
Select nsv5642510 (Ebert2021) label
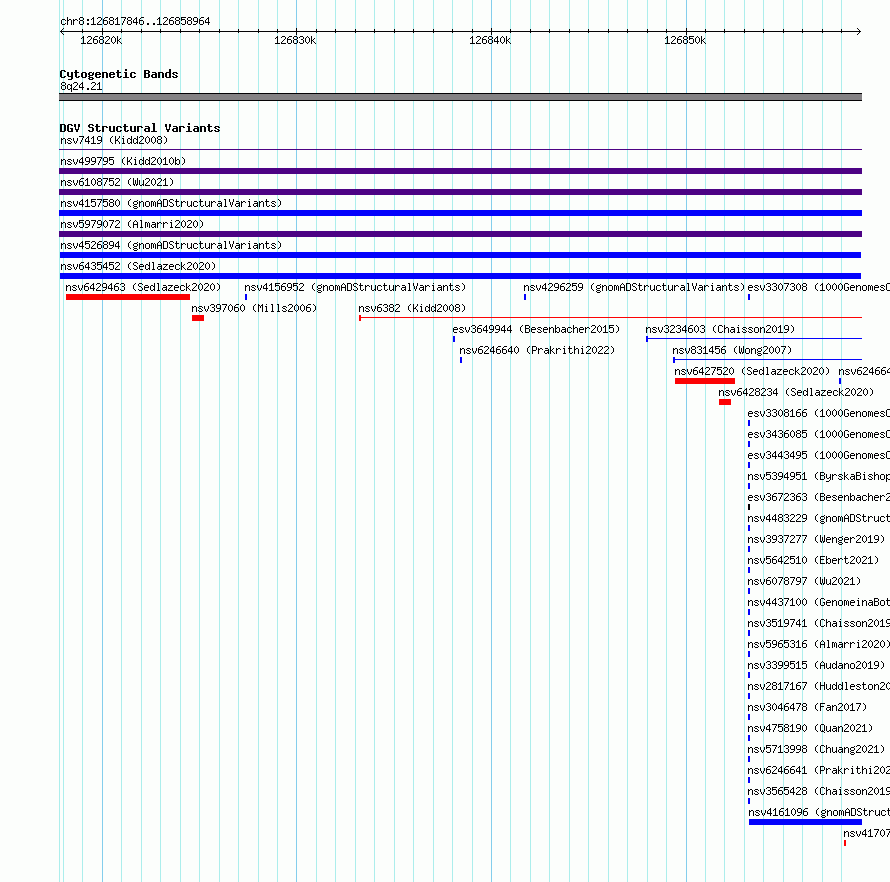coord(813,560)
